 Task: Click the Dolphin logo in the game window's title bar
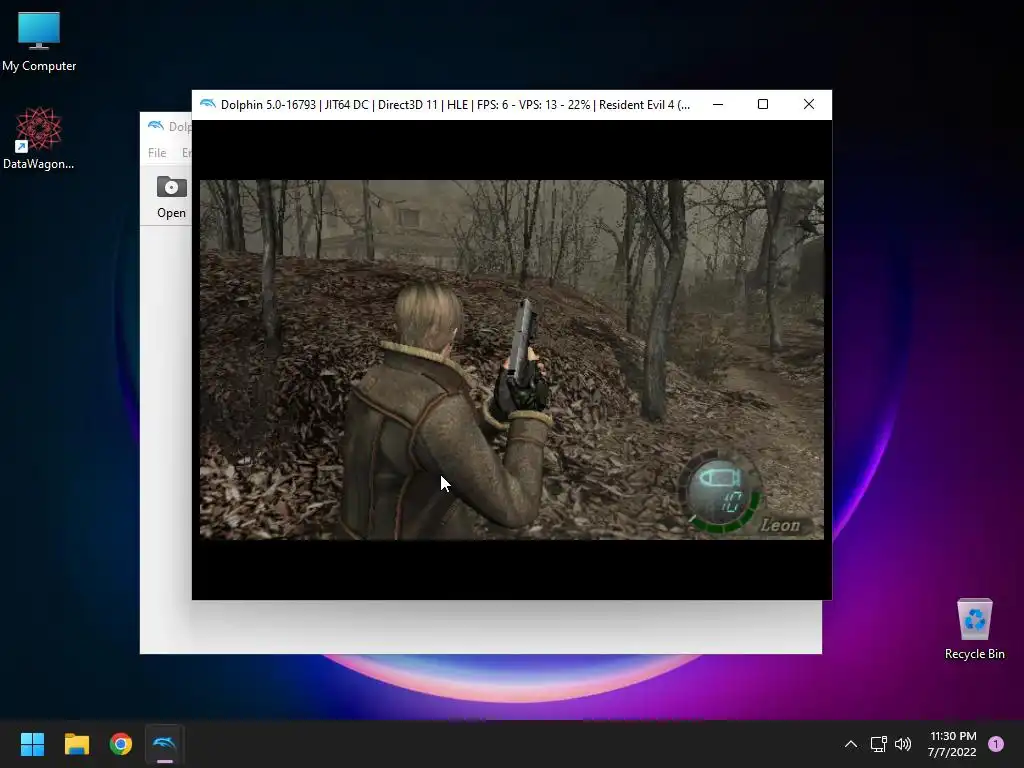[208, 104]
